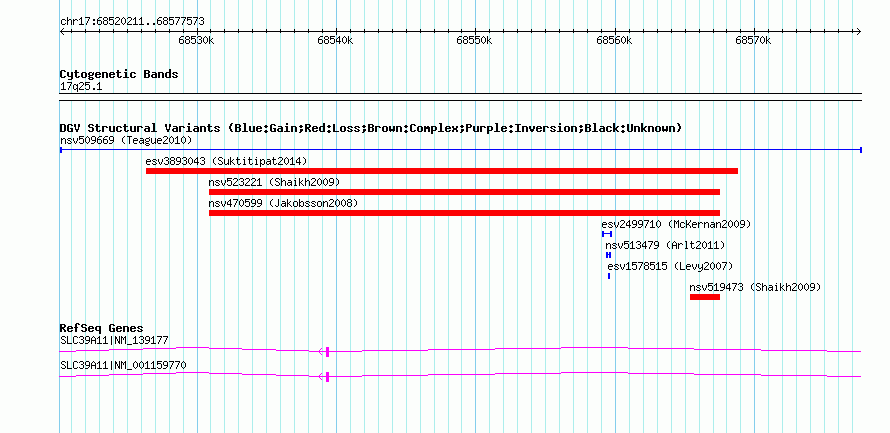Click the SLC39A11|NM_001159770 gene label
Viewport: 890px width, 433px height.
click(x=123, y=365)
